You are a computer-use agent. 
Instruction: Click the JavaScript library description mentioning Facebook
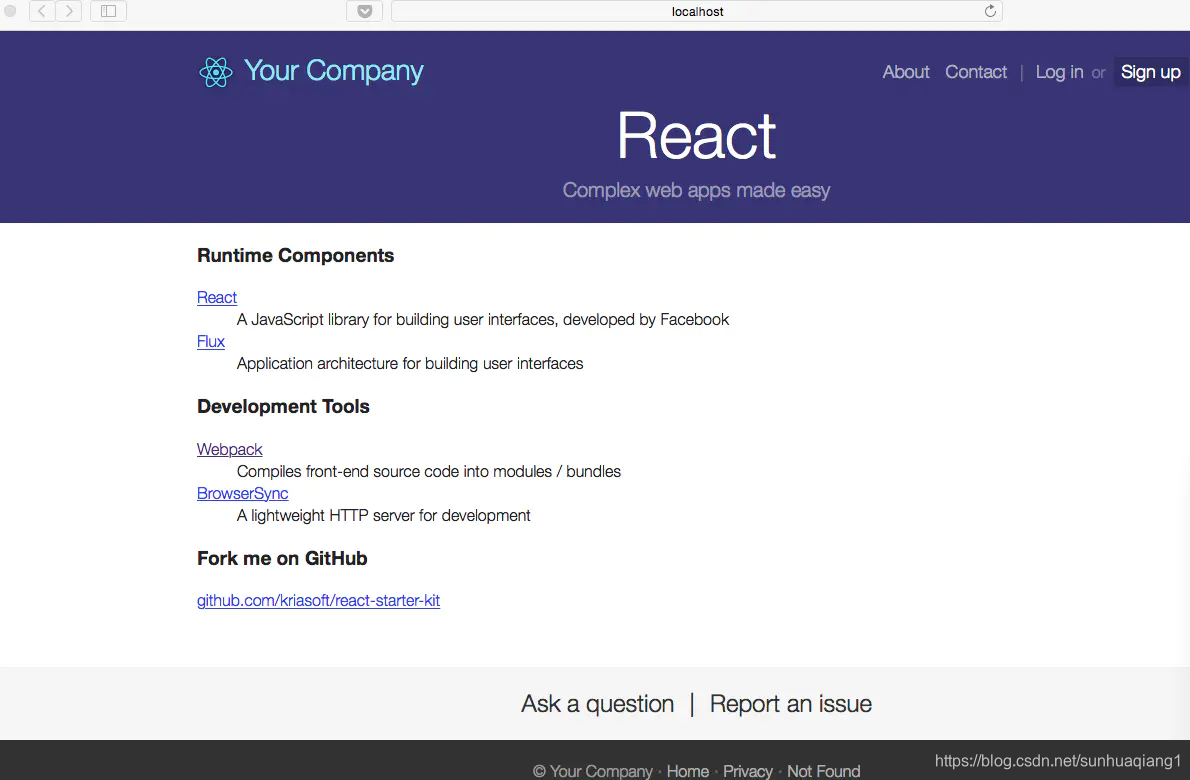(x=483, y=319)
